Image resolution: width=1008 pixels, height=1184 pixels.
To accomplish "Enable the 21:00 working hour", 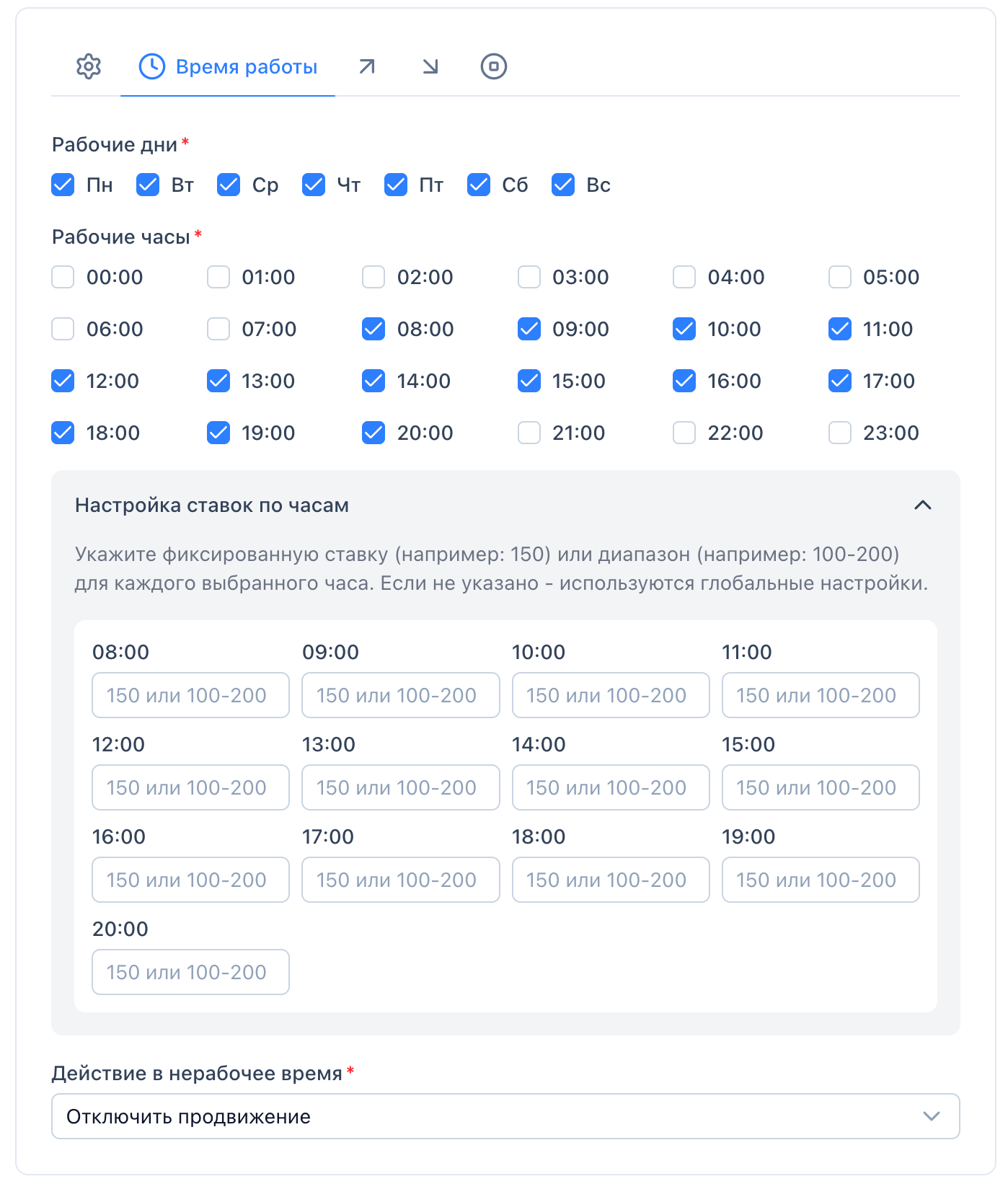I will [529, 433].
